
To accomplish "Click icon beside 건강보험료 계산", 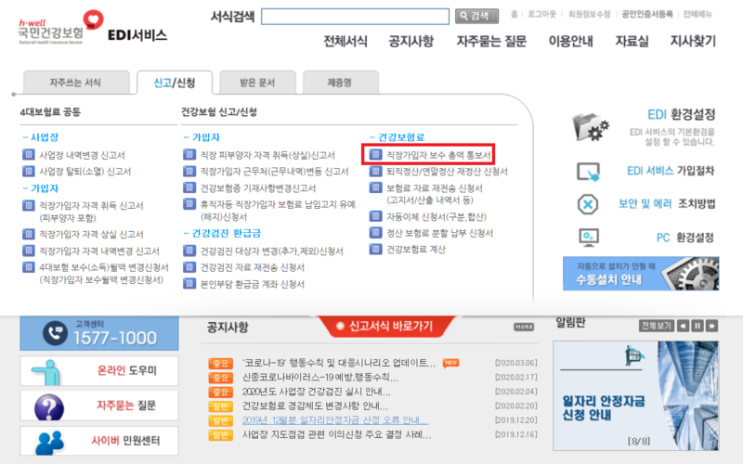I will 376,248.
